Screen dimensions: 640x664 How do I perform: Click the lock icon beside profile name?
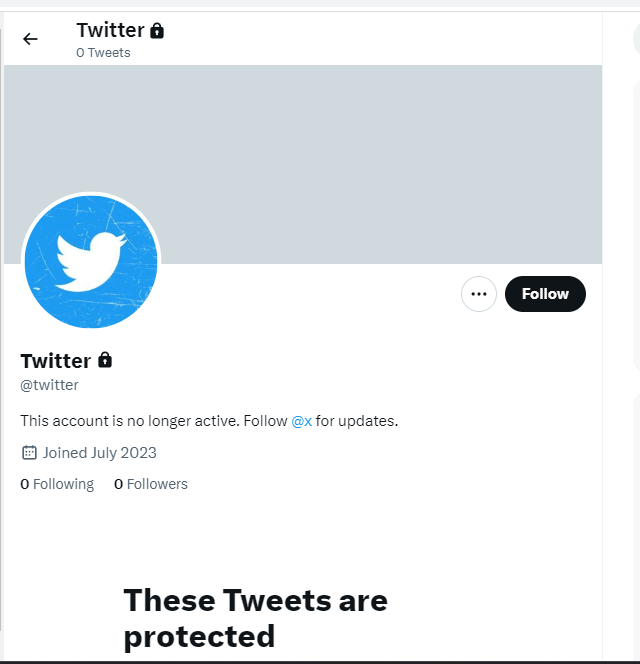tap(105, 360)
